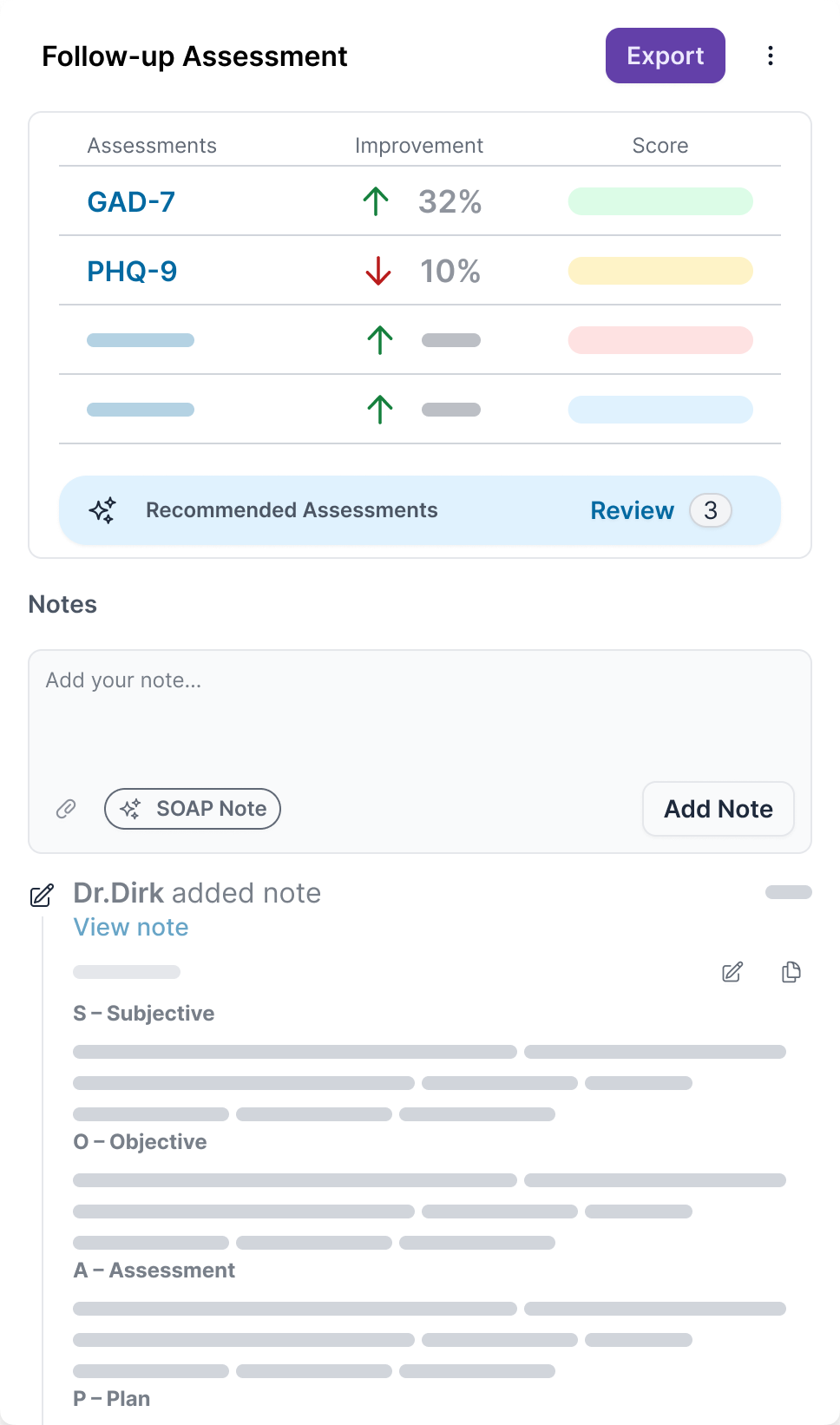This screenshot has height=1425, width=840.
Task: Generate a SOAP Note with AI button
Action: pos(193,809)
